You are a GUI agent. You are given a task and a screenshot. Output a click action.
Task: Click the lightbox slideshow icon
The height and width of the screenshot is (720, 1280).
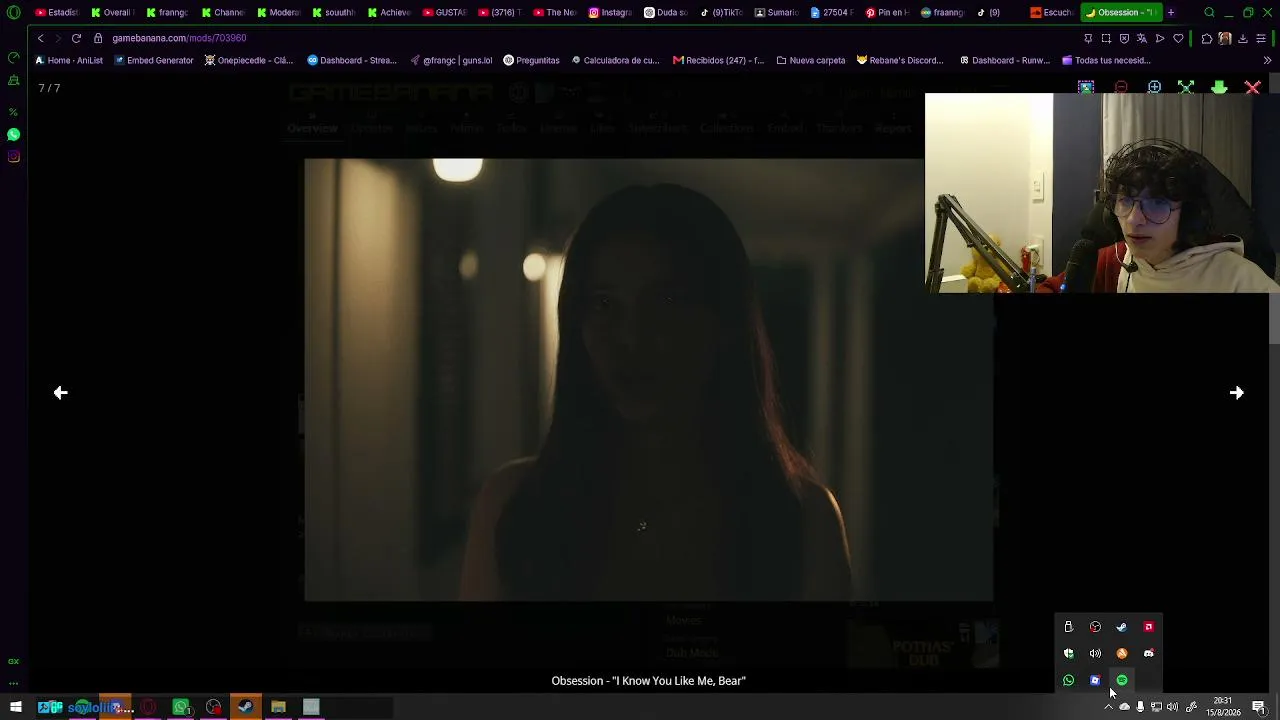tap(1086, 88)
